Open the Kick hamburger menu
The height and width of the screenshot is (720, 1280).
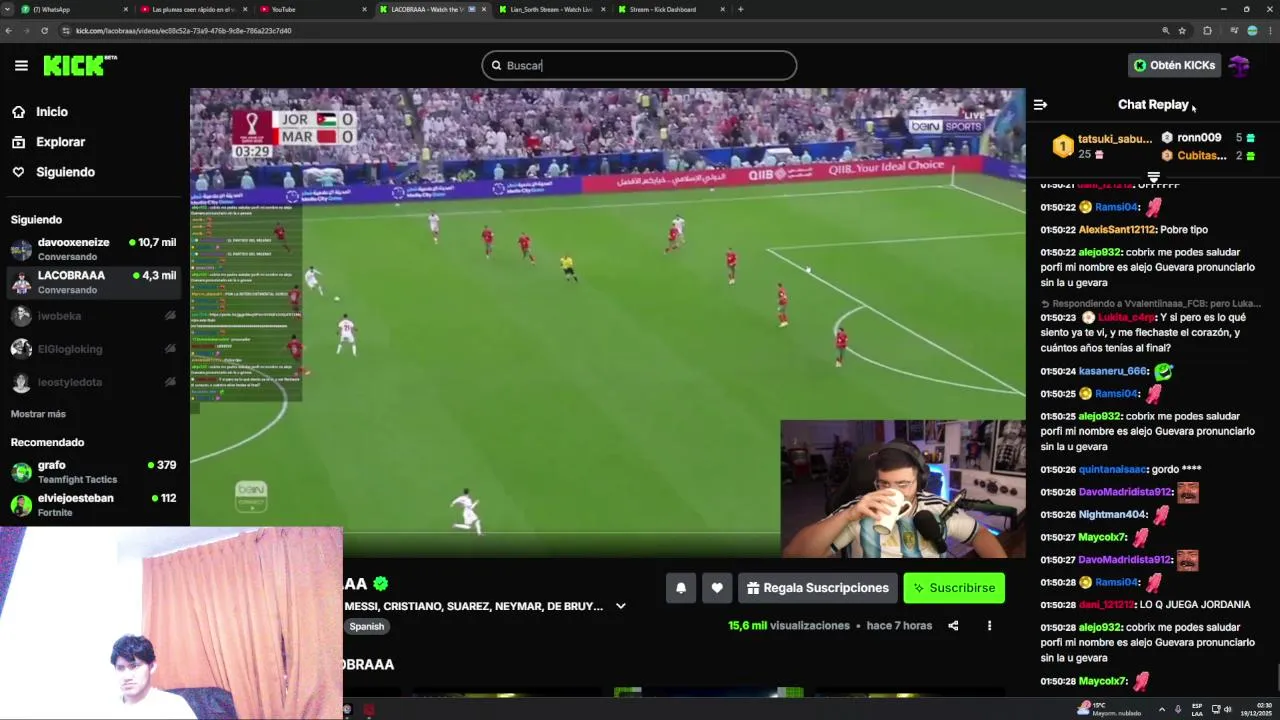pos(21,65)
